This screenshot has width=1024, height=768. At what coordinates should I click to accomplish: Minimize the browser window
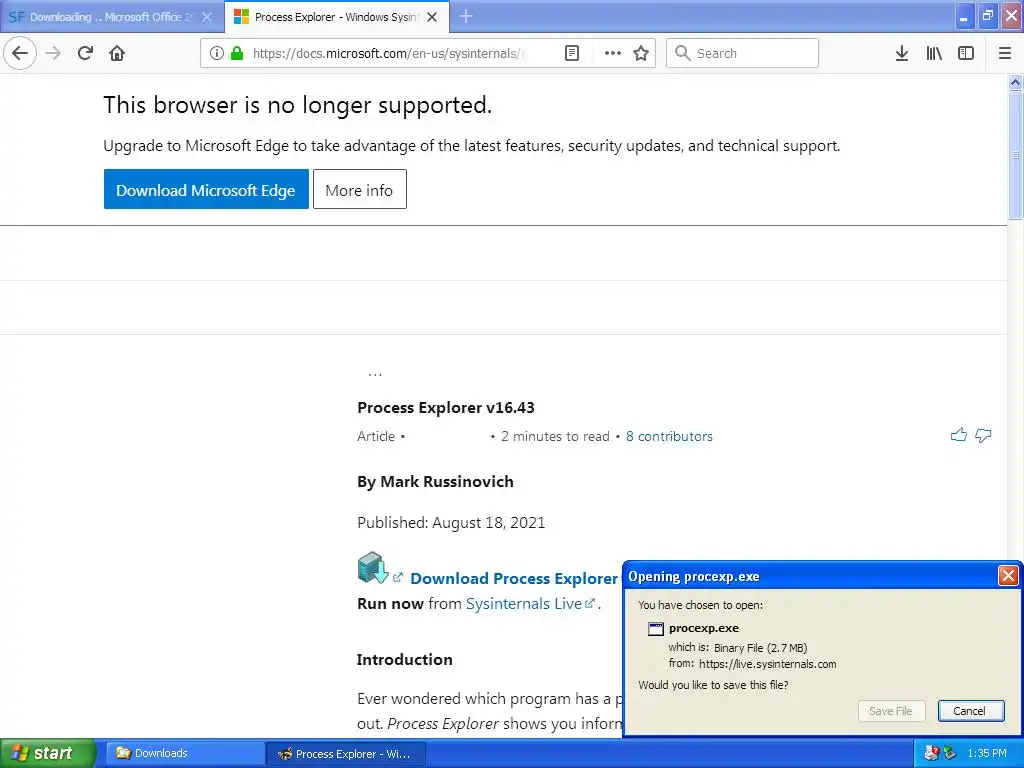point(963,16)
